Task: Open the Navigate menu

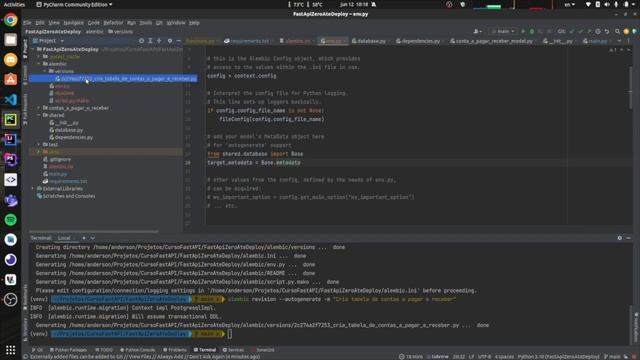Action: tap(73, 23)
